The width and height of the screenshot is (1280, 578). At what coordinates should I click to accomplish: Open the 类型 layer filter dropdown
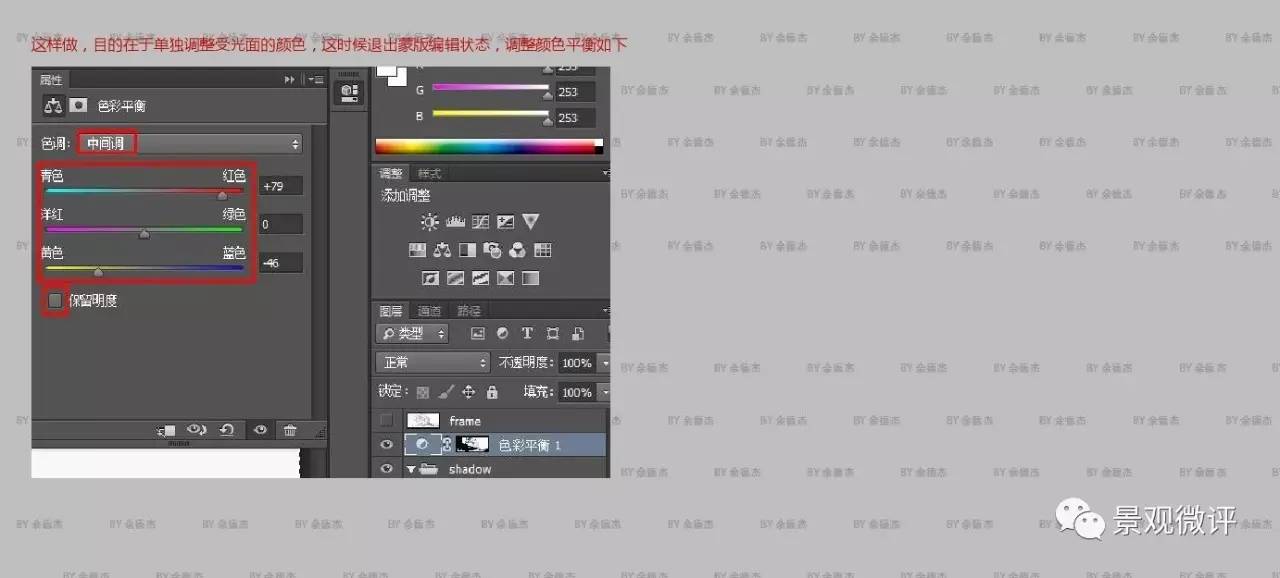click(412, 334)
